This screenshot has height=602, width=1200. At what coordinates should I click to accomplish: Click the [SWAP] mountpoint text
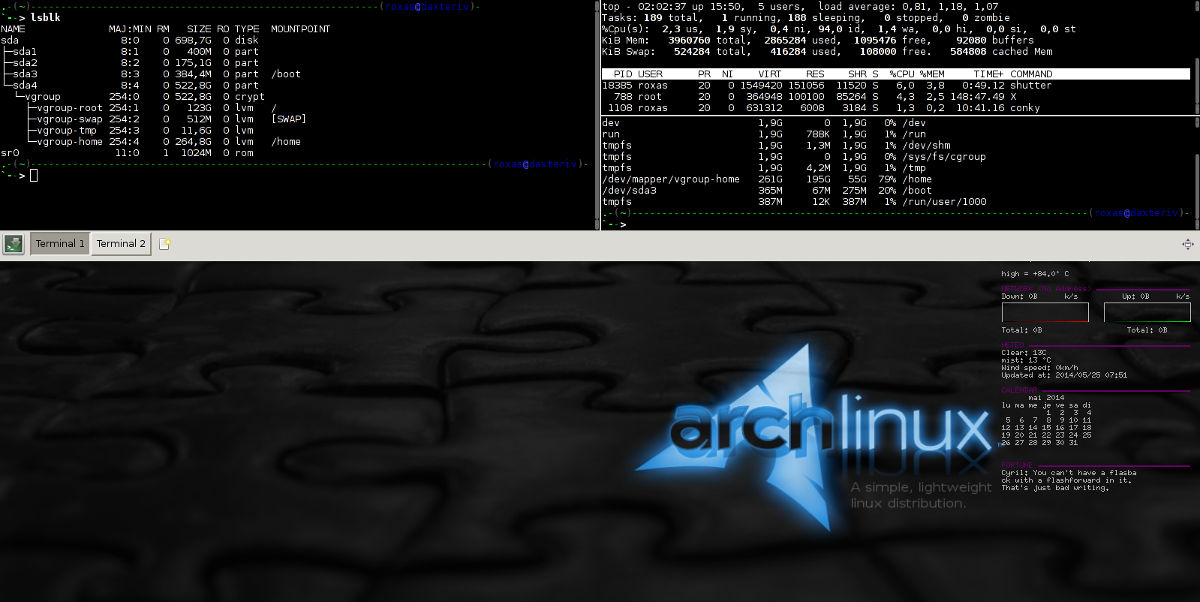click(288, 119)
